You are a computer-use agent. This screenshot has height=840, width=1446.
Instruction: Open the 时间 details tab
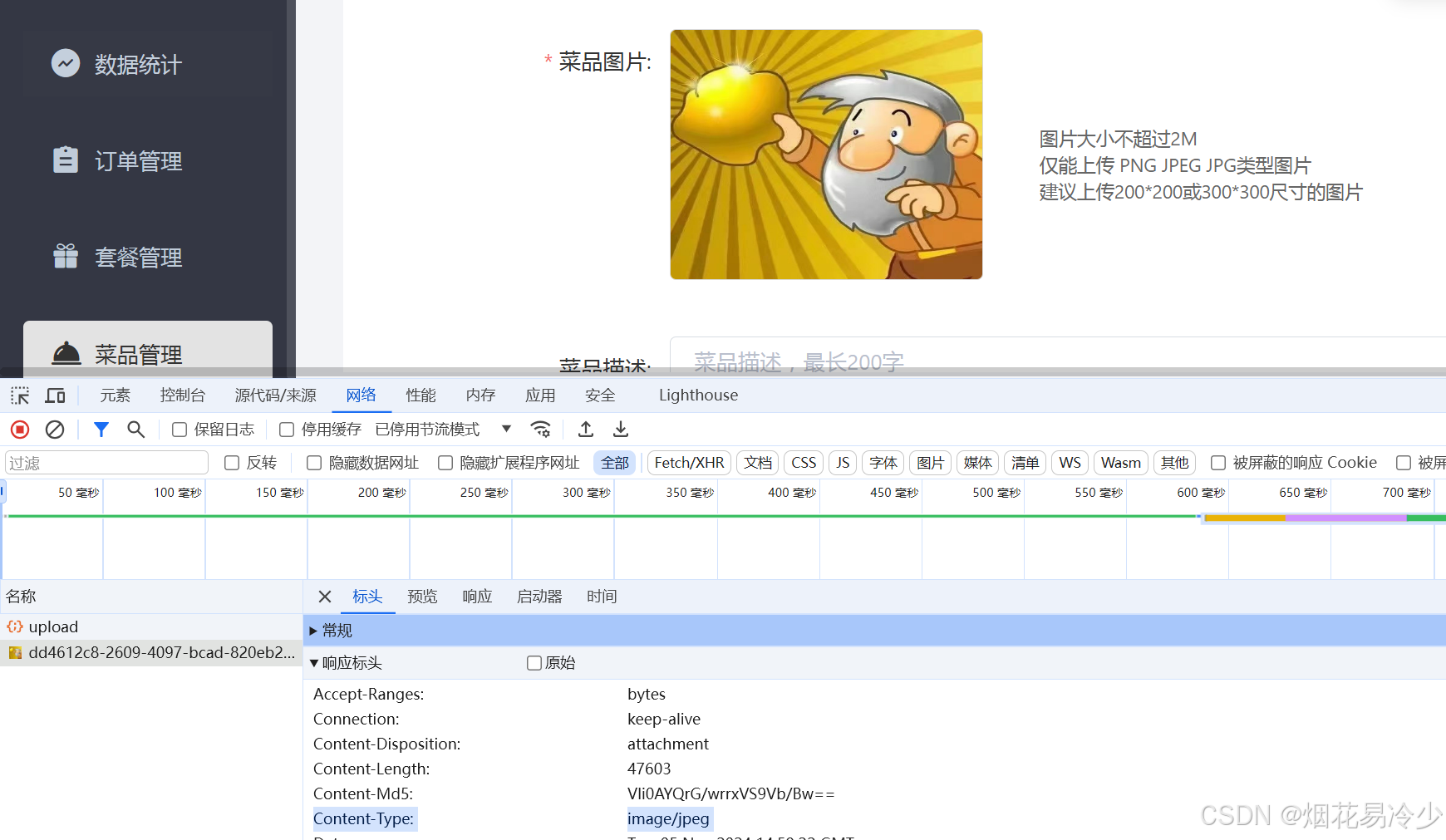(602, 597)
